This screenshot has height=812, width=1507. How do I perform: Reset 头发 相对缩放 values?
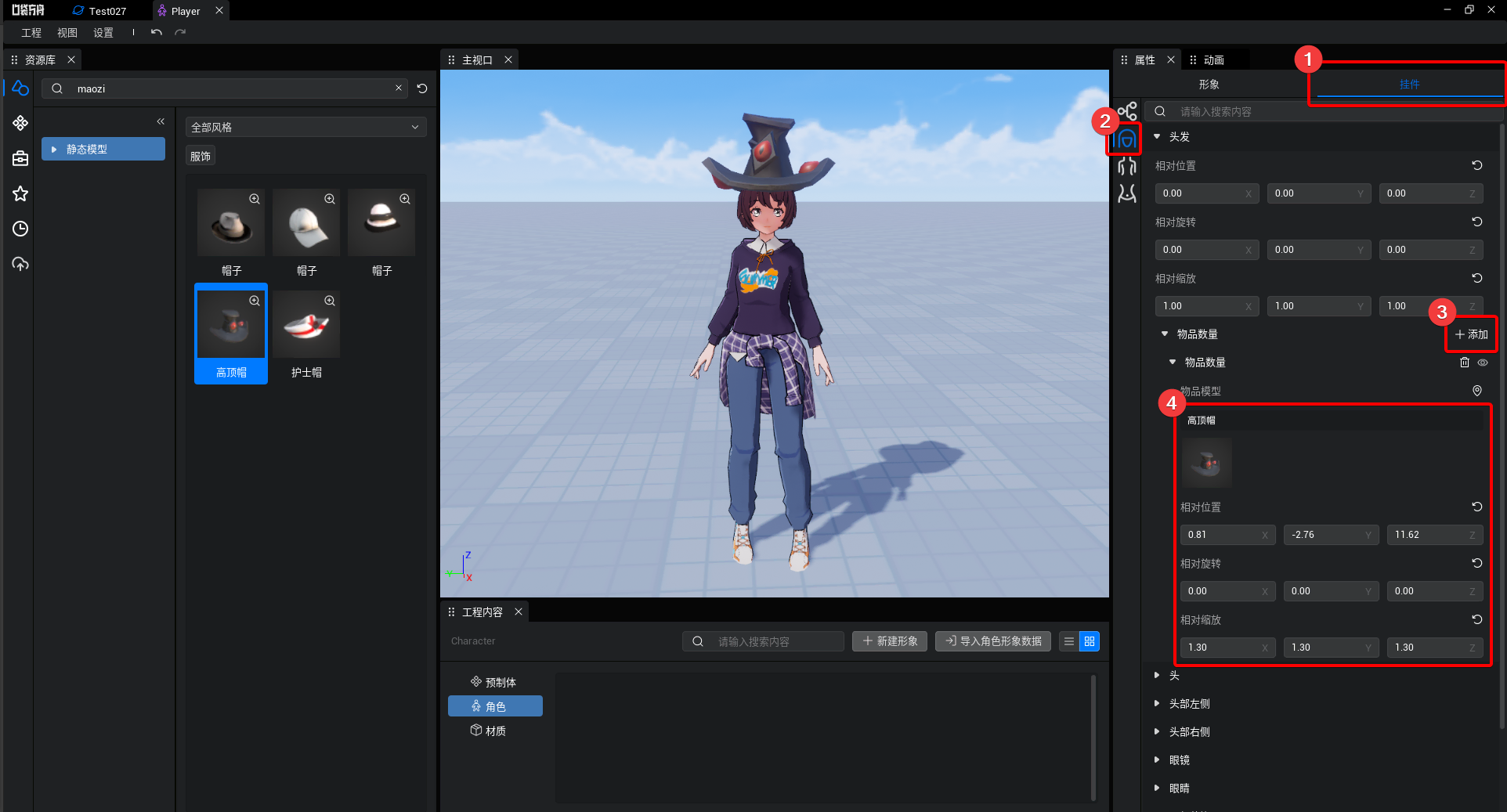(1477, 278)
